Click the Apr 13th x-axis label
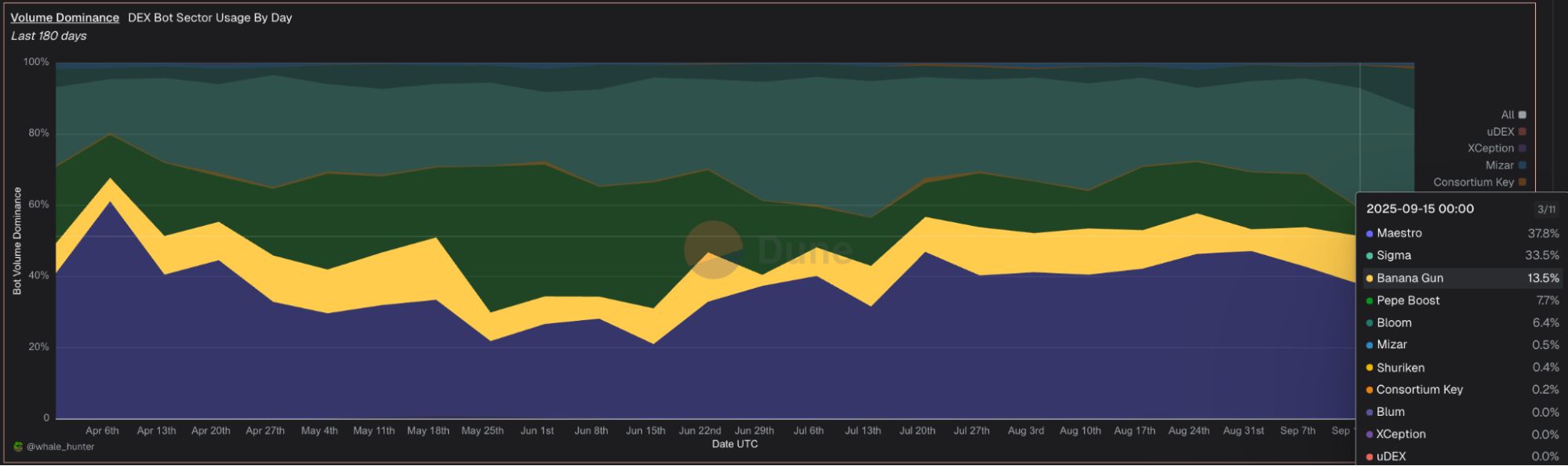1568x466 pixels. [x=156, y=431]
